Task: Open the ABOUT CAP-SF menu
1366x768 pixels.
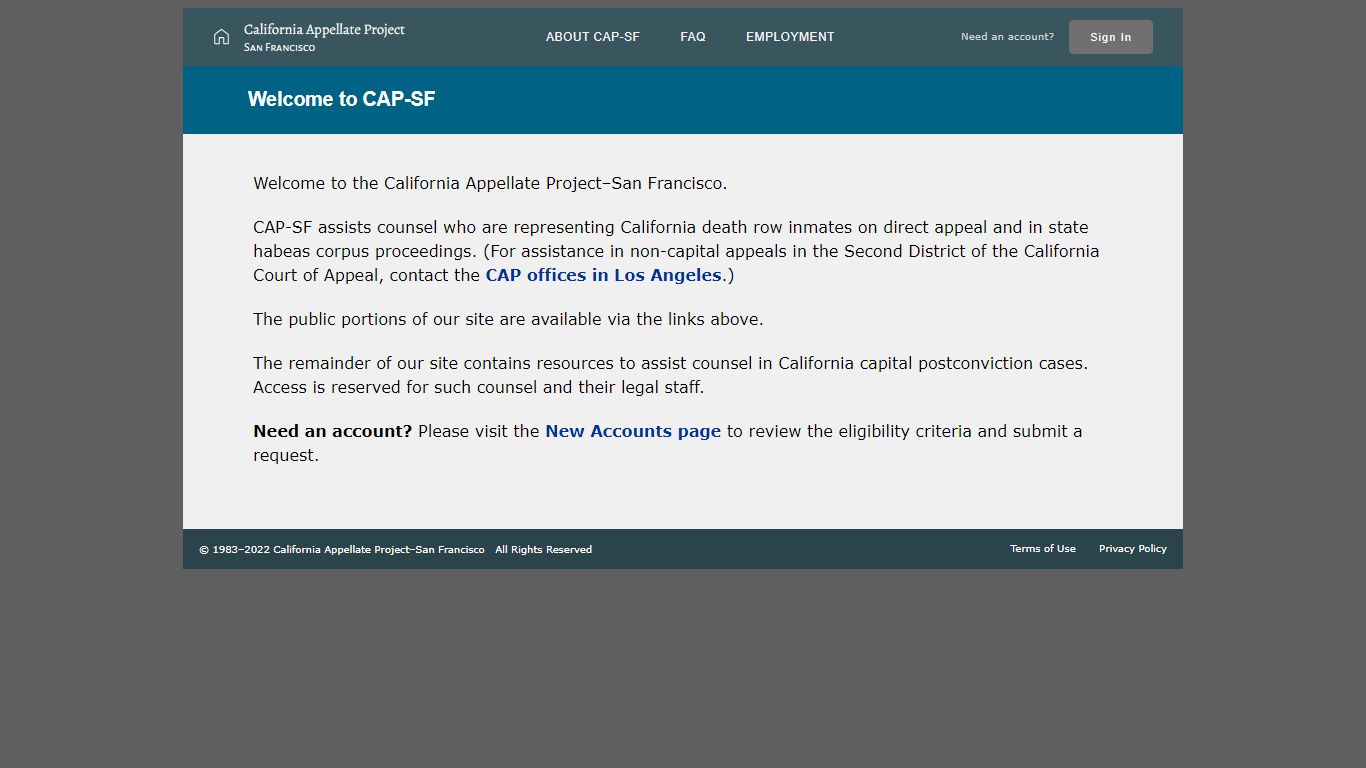Action: click(592, 37)
